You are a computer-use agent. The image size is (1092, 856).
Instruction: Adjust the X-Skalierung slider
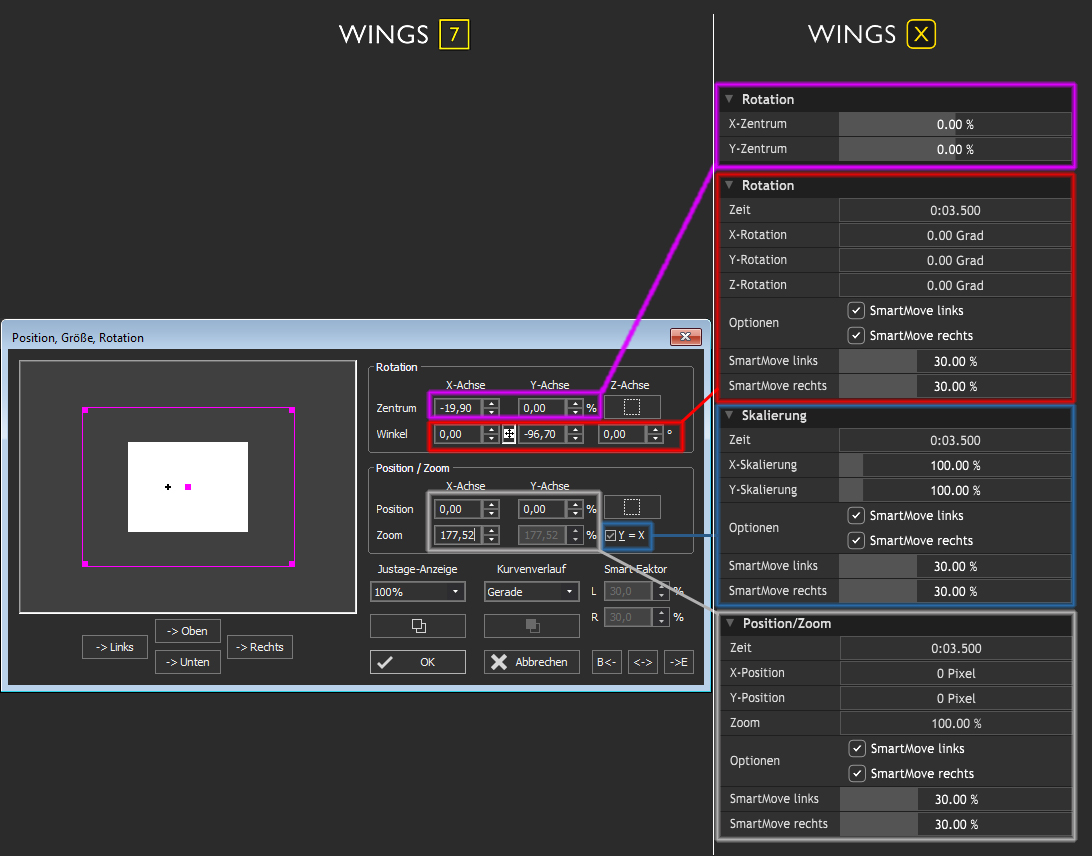(955, 465)
